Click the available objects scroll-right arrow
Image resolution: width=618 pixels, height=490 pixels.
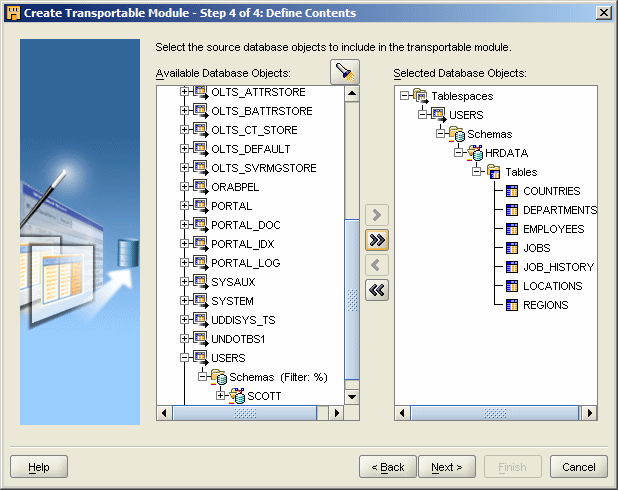337,413
